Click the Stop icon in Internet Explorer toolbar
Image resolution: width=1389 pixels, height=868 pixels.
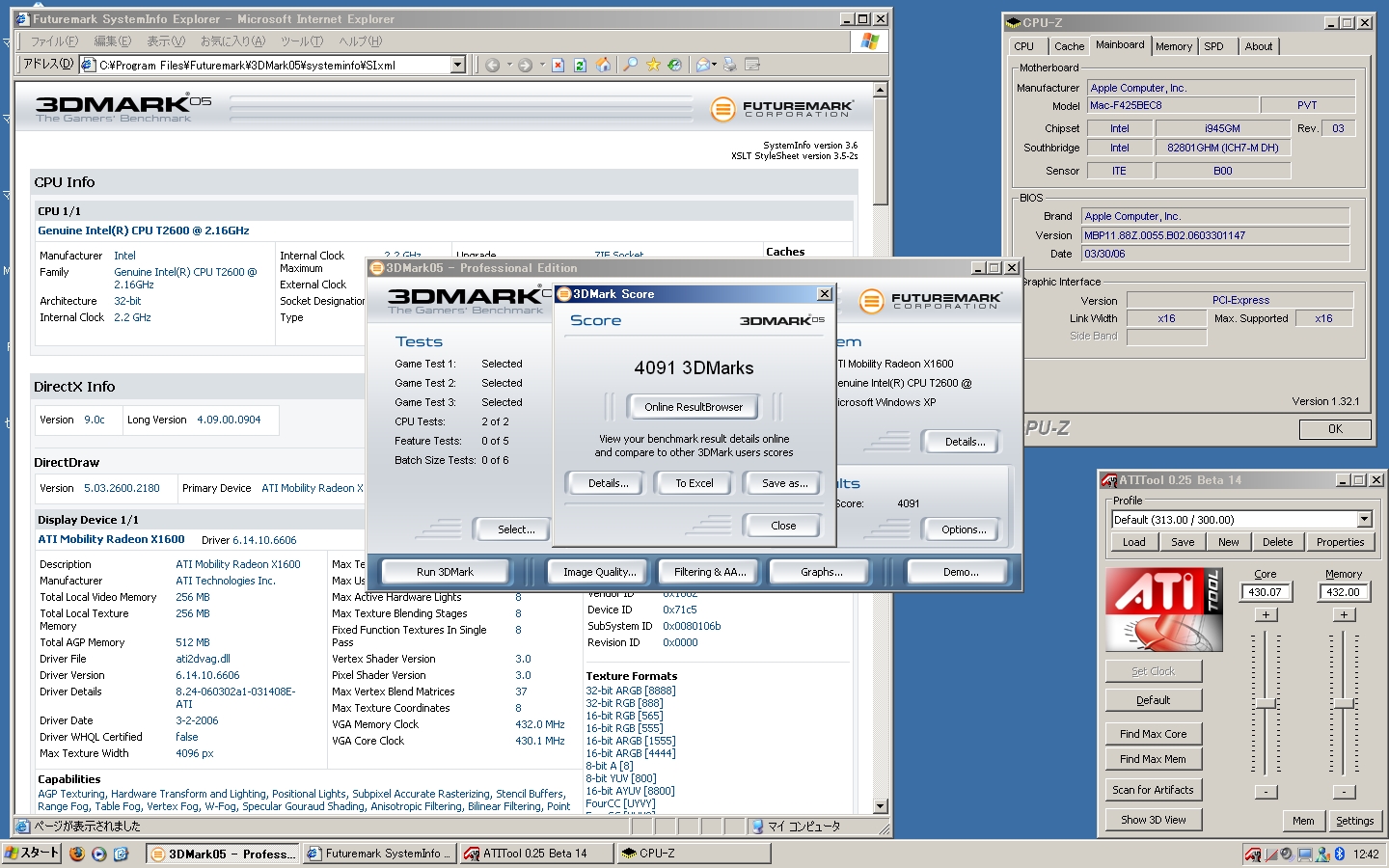tap(558, 65)
